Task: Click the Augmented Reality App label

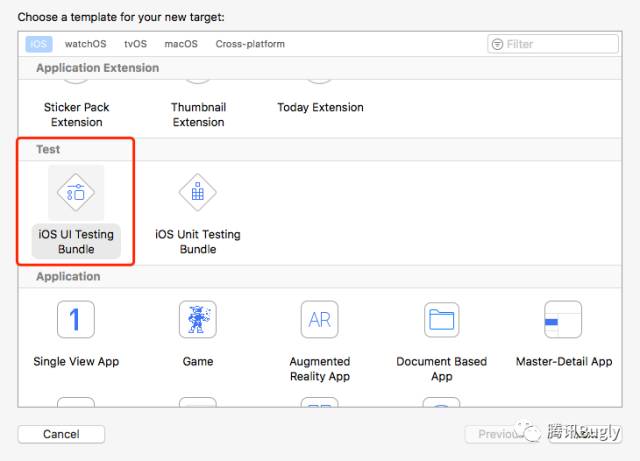Action: (x=320, y=369)
